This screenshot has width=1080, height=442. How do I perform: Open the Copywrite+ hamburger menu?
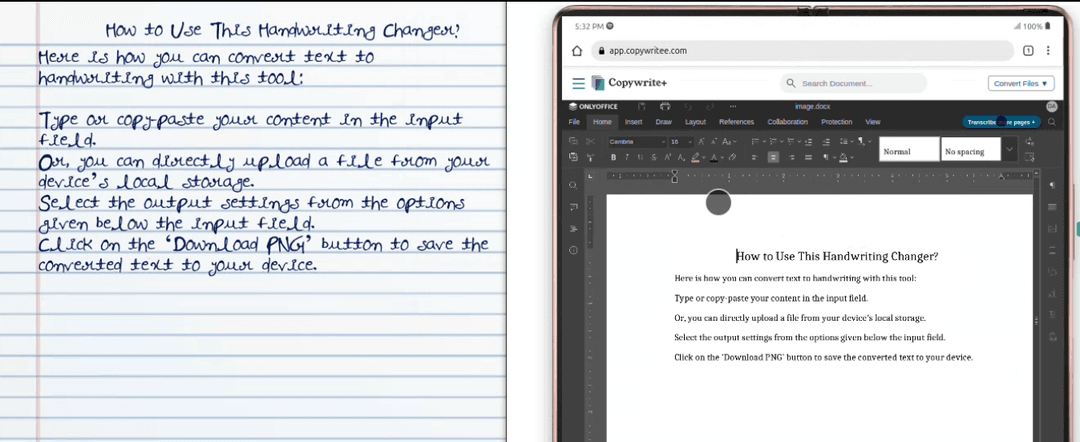coord(579,83)
